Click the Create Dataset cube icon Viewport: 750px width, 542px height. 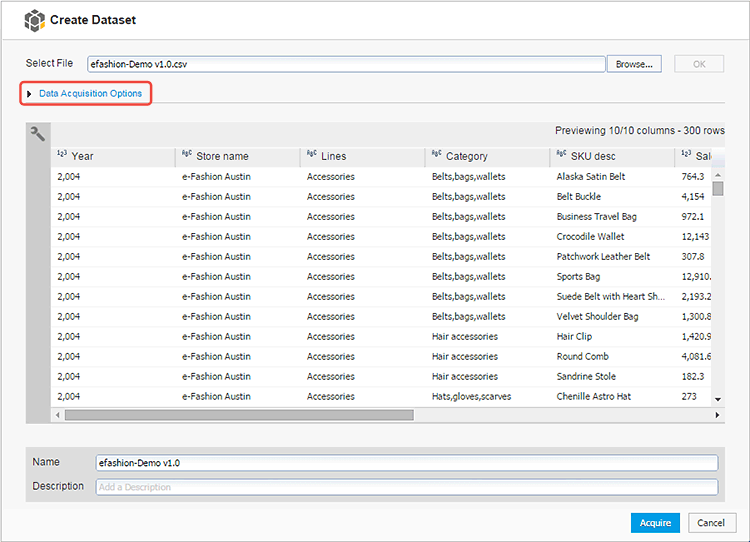coord(35,20)
